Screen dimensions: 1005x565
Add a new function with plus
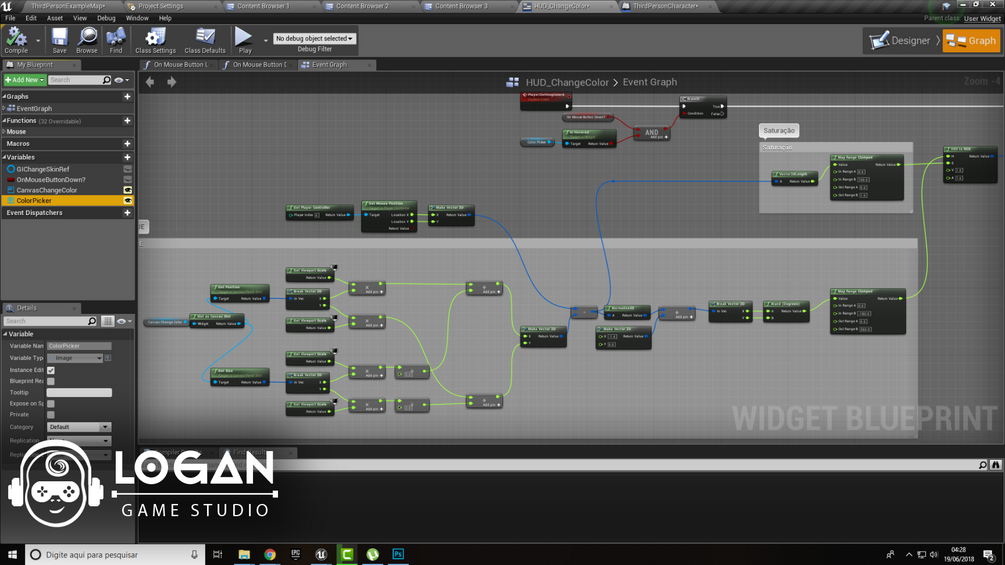point(127,120)
